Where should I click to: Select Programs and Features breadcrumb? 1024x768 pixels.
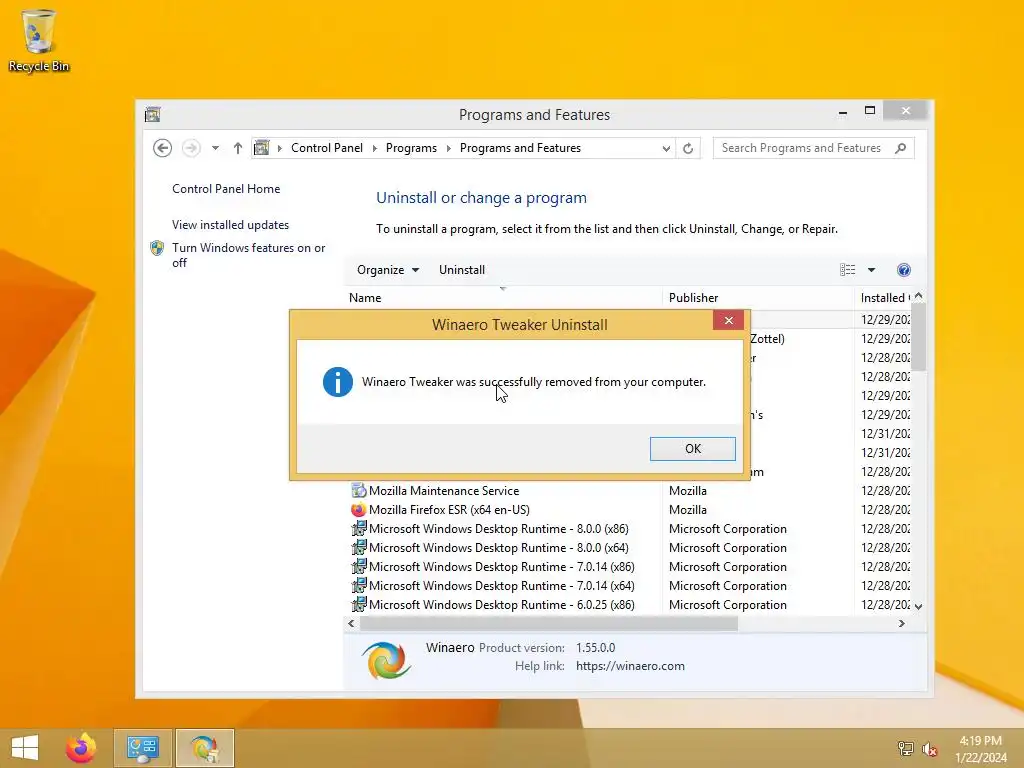click(x=520, y=148)
